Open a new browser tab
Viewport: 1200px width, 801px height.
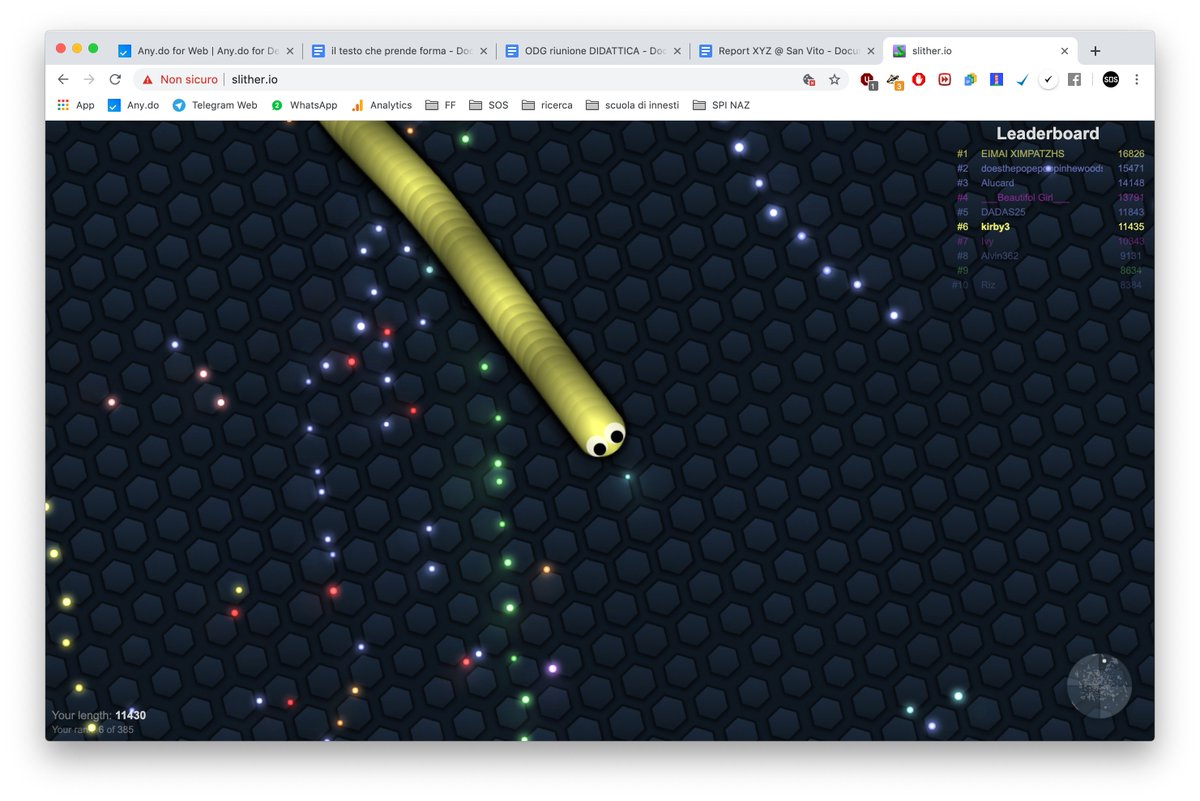pyautogui.click(x=1095, y=51)
